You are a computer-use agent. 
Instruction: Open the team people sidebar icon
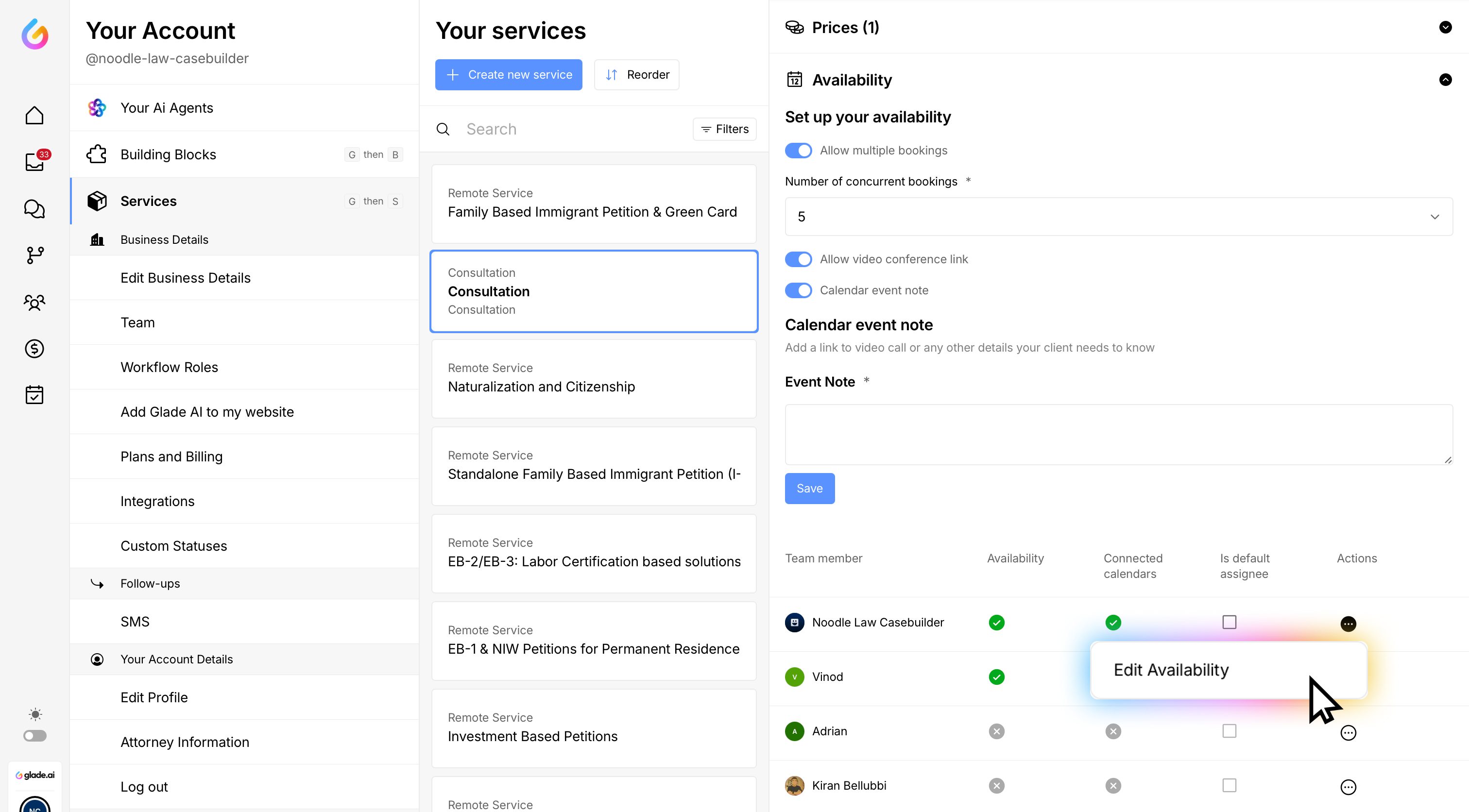point(34,302)
